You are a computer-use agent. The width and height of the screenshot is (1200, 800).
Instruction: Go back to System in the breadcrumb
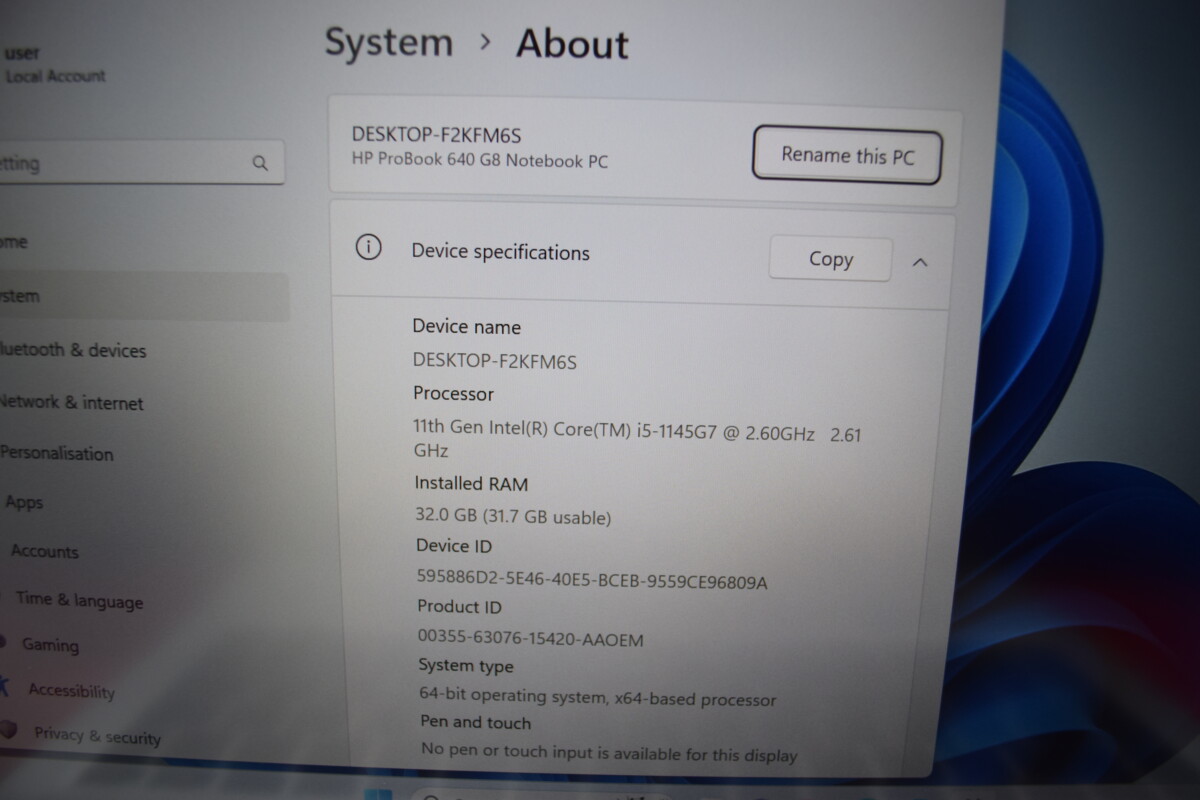tap(389, 43)
